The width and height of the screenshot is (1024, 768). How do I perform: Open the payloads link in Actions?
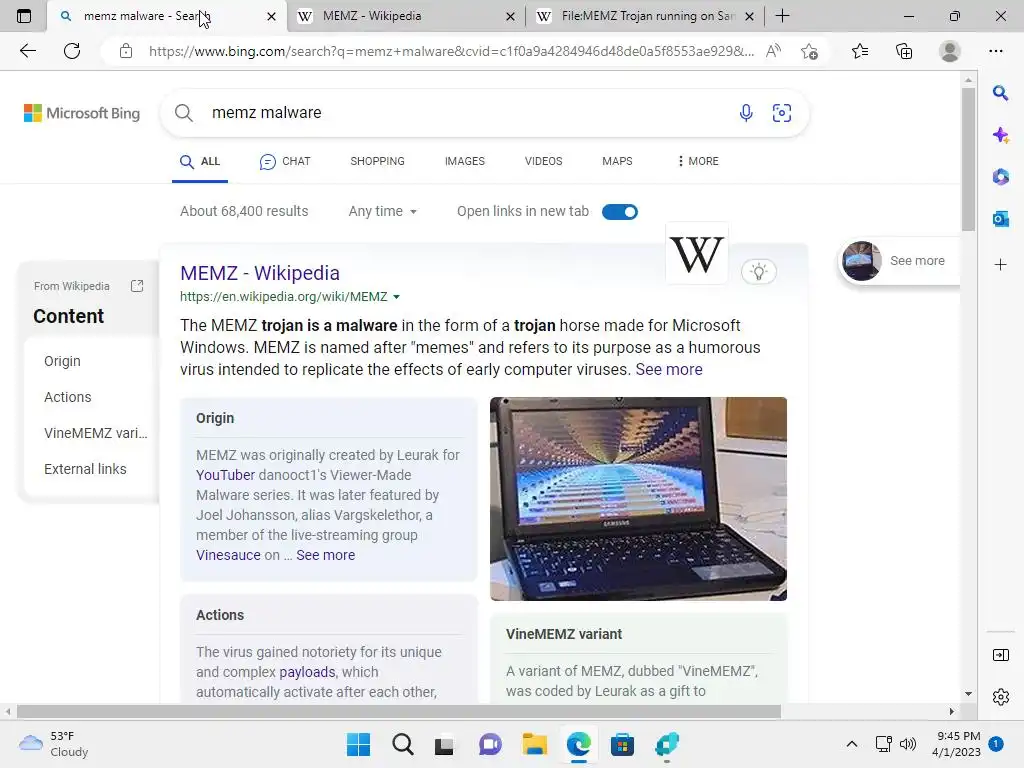pos(307,672)
